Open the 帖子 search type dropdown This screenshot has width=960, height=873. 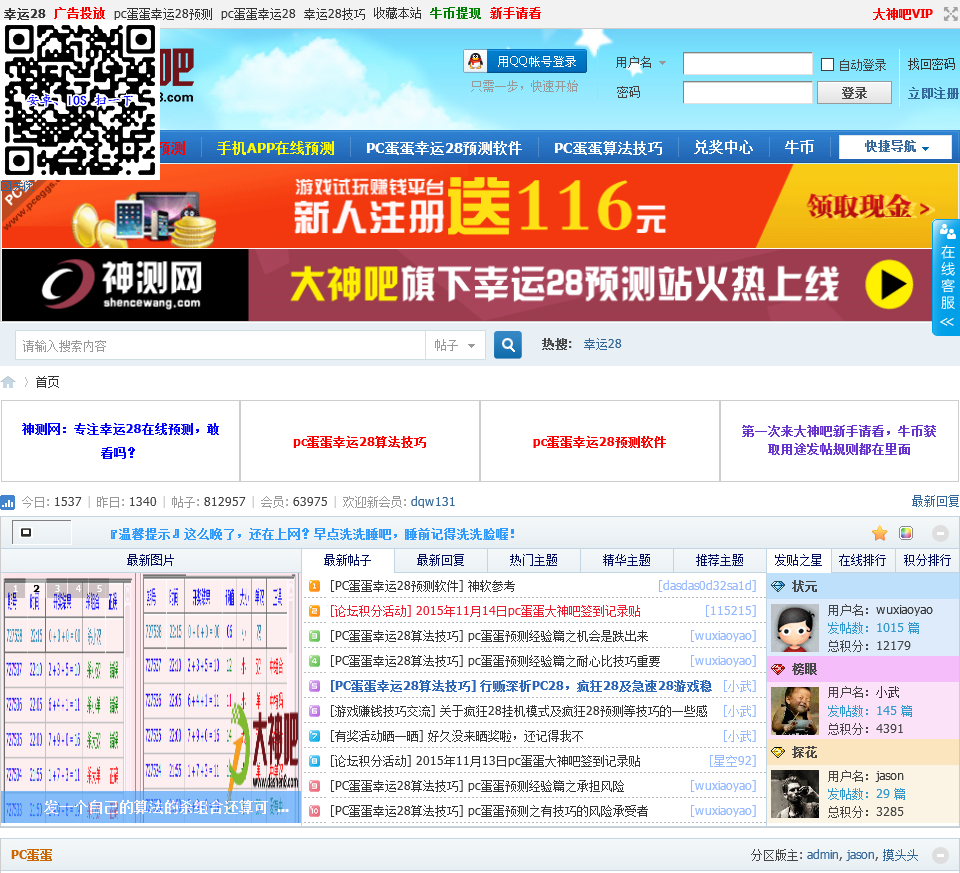[455, 345]
